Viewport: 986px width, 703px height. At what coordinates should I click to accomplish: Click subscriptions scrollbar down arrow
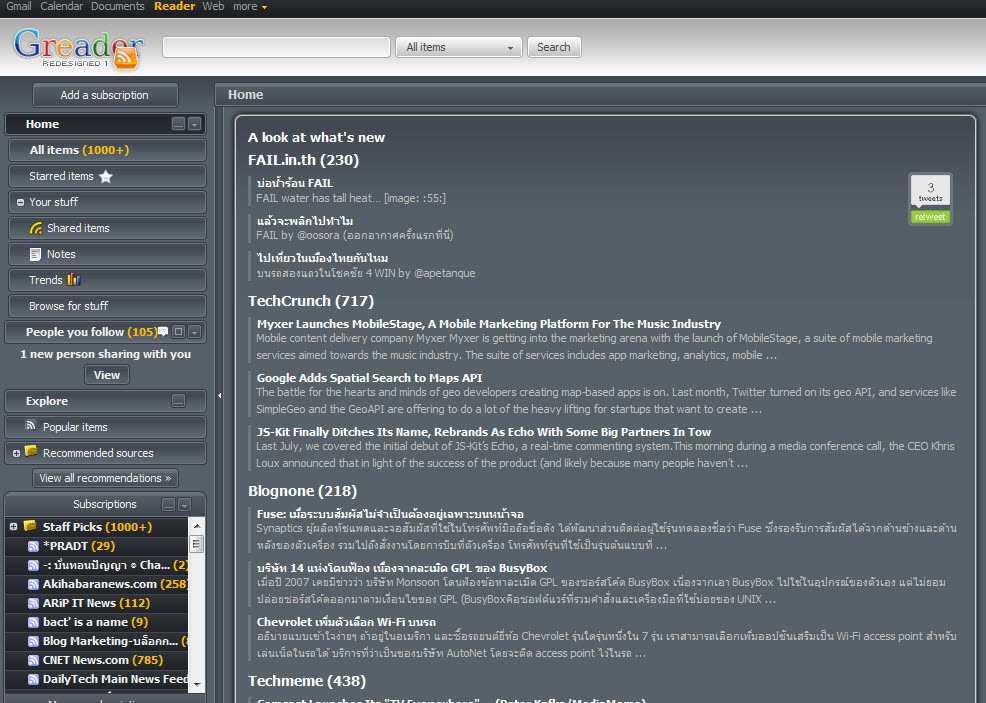[x=197, y=684]
